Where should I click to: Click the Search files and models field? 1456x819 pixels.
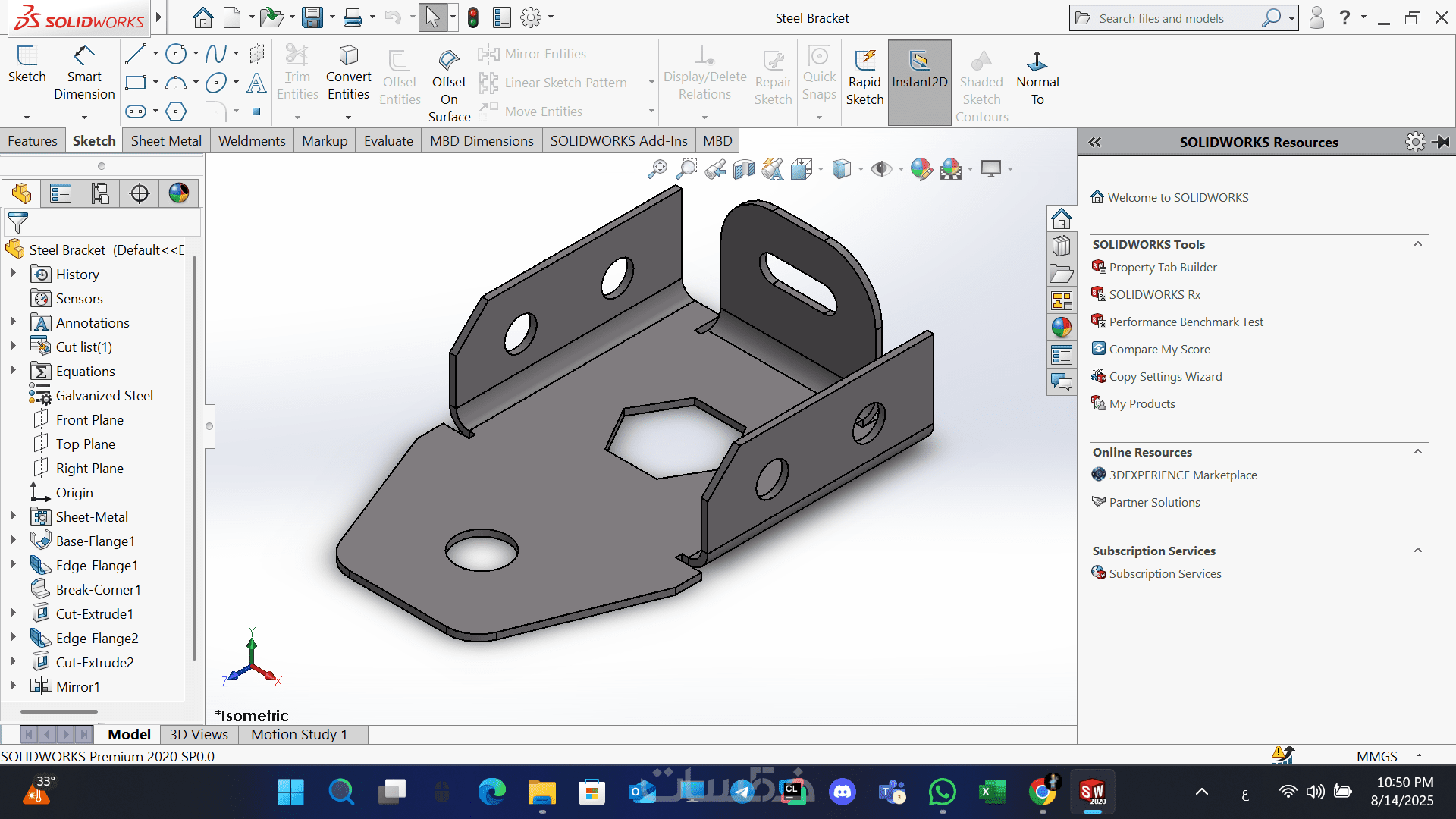point(1168,18)
